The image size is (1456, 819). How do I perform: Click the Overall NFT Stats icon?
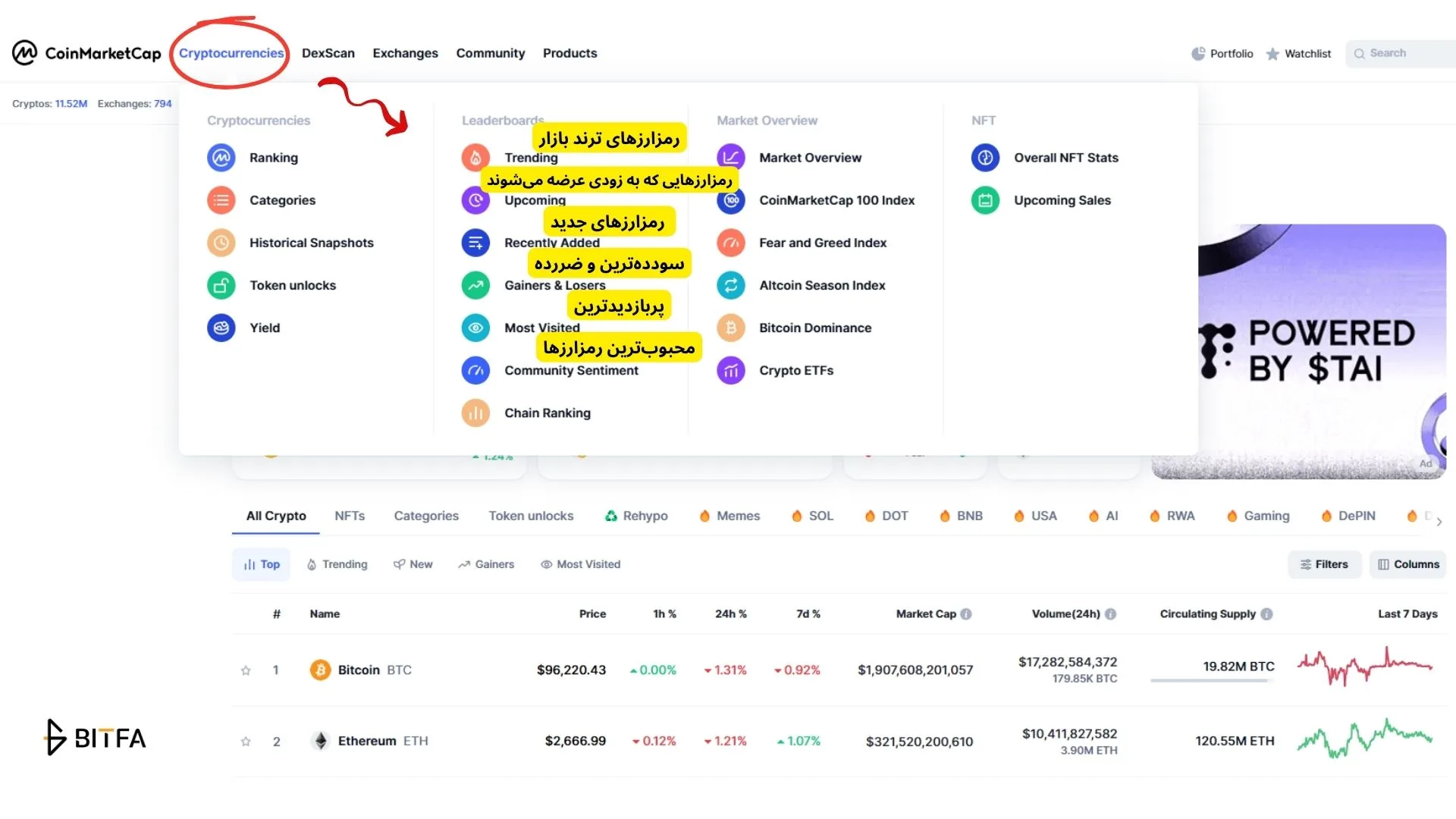(x=985, y=158)
